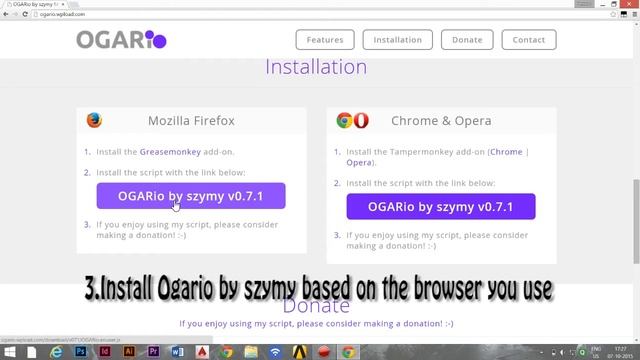The width and height of the screenshot is (640, 360).
Task: Open the Chrome menu icon
Action: 635,14
